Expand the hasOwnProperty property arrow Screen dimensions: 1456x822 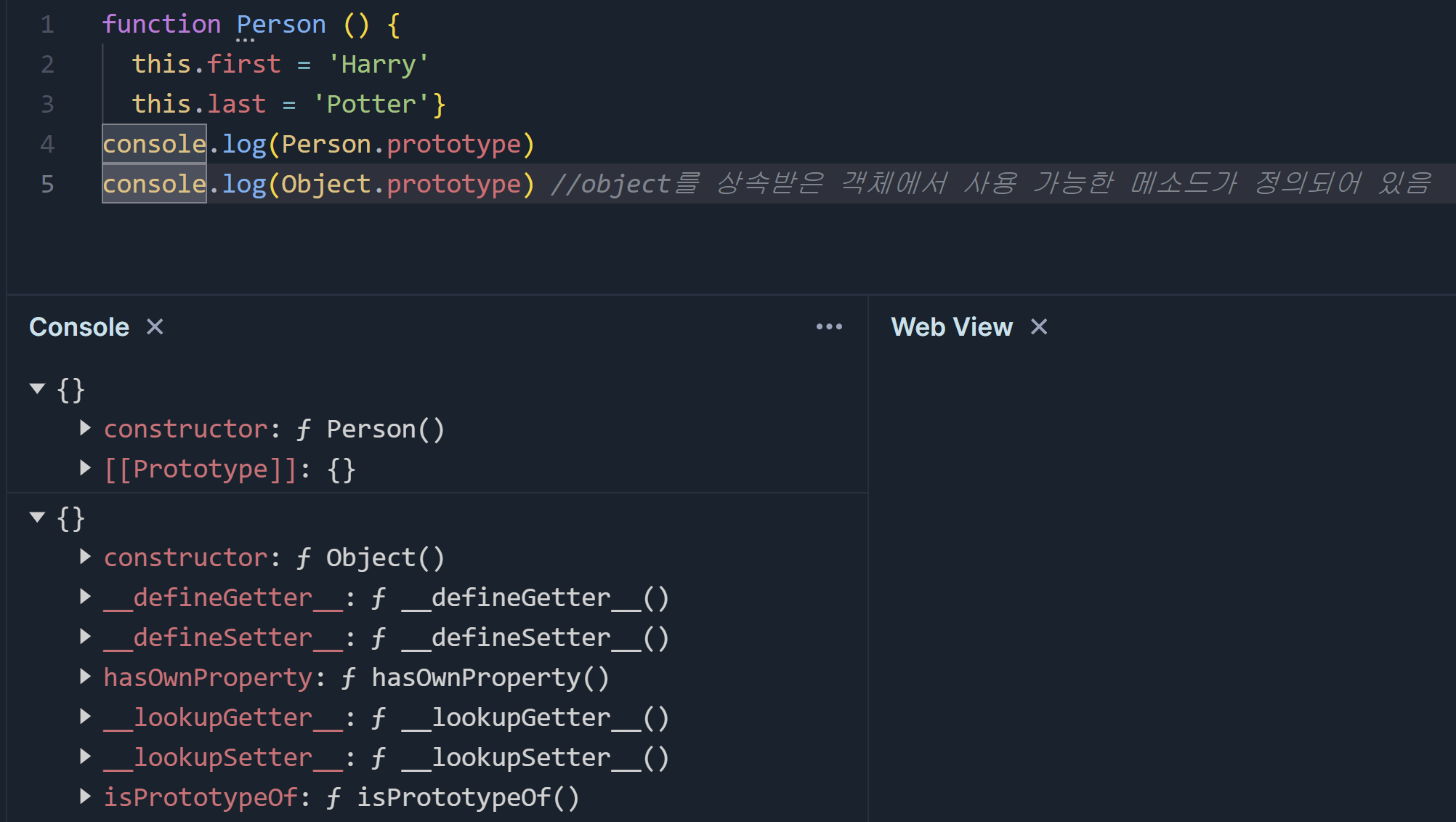click(x=85, y=677)
